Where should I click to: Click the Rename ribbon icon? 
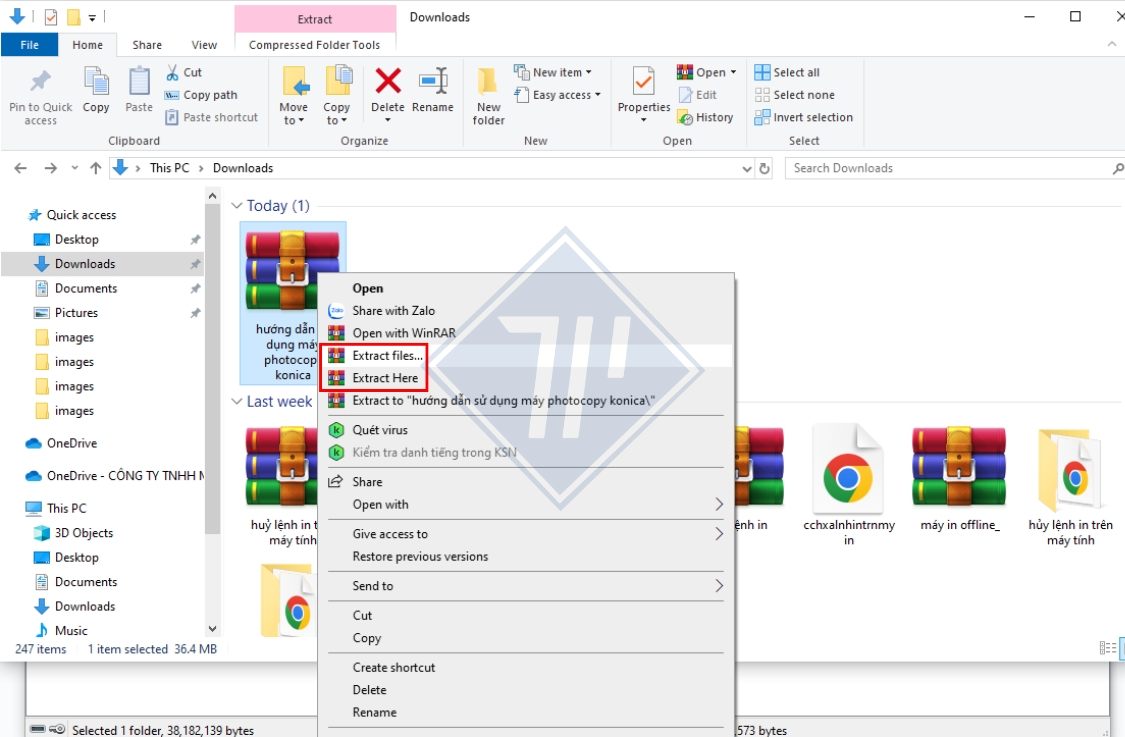coord(433,82)
